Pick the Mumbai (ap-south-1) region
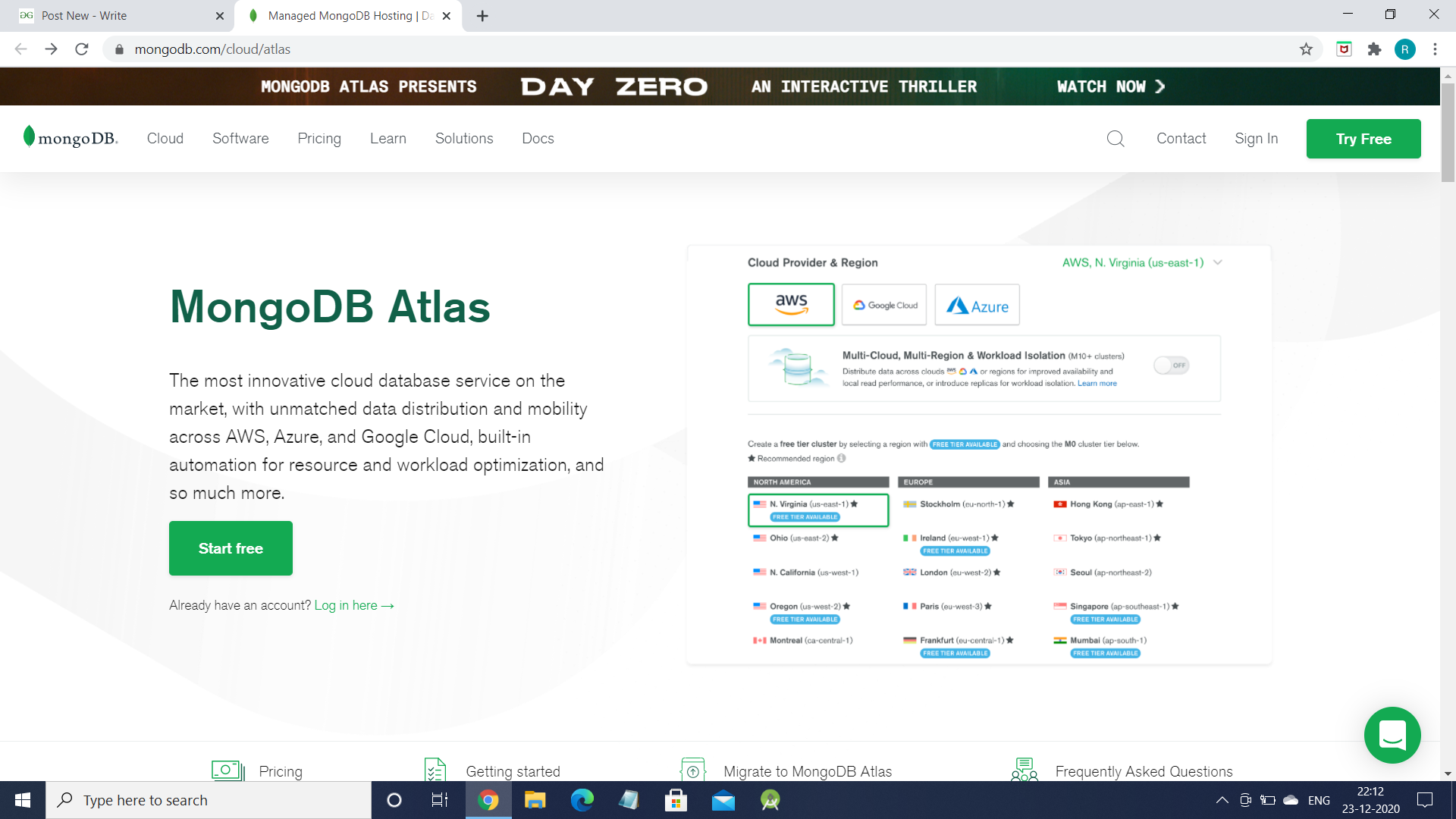The width and height of the screenshot is (1456, 819). click(1100, 646)
